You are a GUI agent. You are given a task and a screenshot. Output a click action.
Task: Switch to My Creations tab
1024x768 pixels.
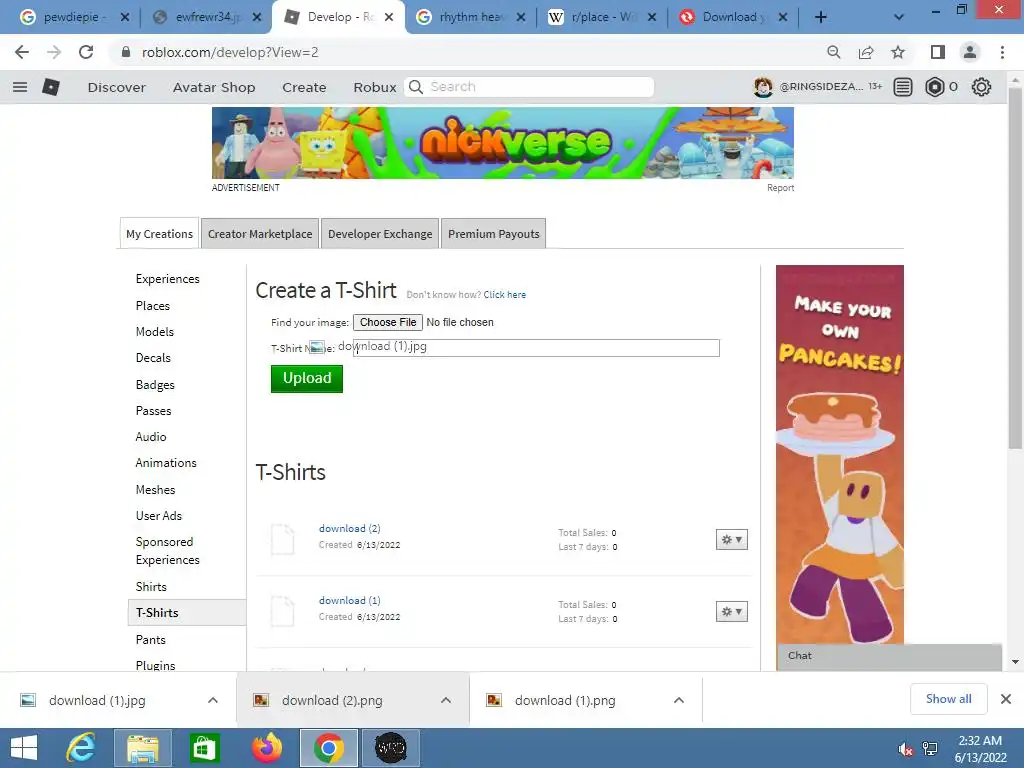click(159, 234)
